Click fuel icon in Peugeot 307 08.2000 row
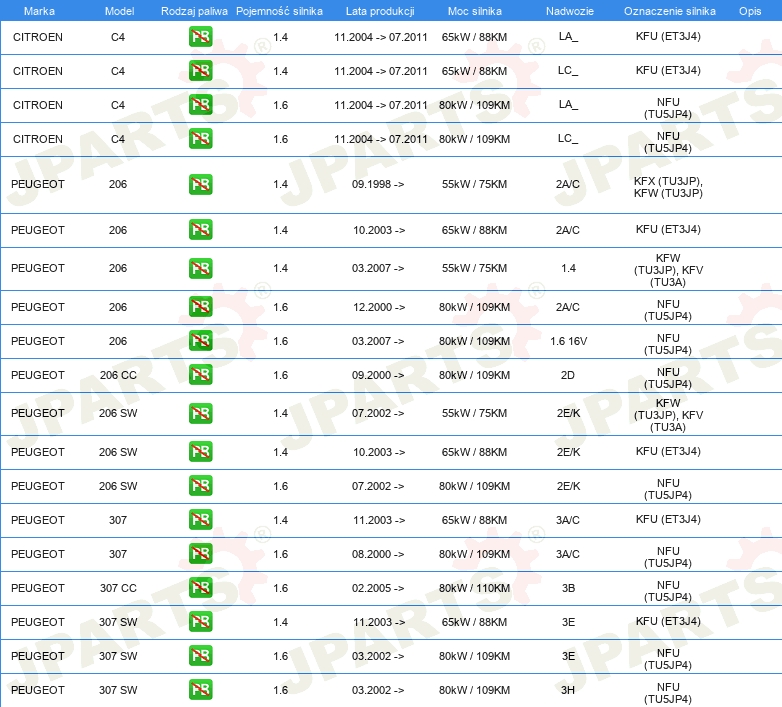The height and width of the screenshot is (707, 782). [200, 554]
